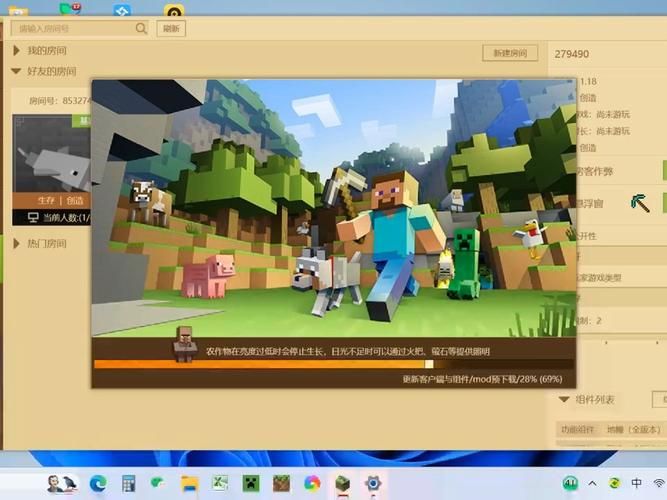
Task: Open the Wi-Fi network tray icon
Action: [x=659, y=483]
